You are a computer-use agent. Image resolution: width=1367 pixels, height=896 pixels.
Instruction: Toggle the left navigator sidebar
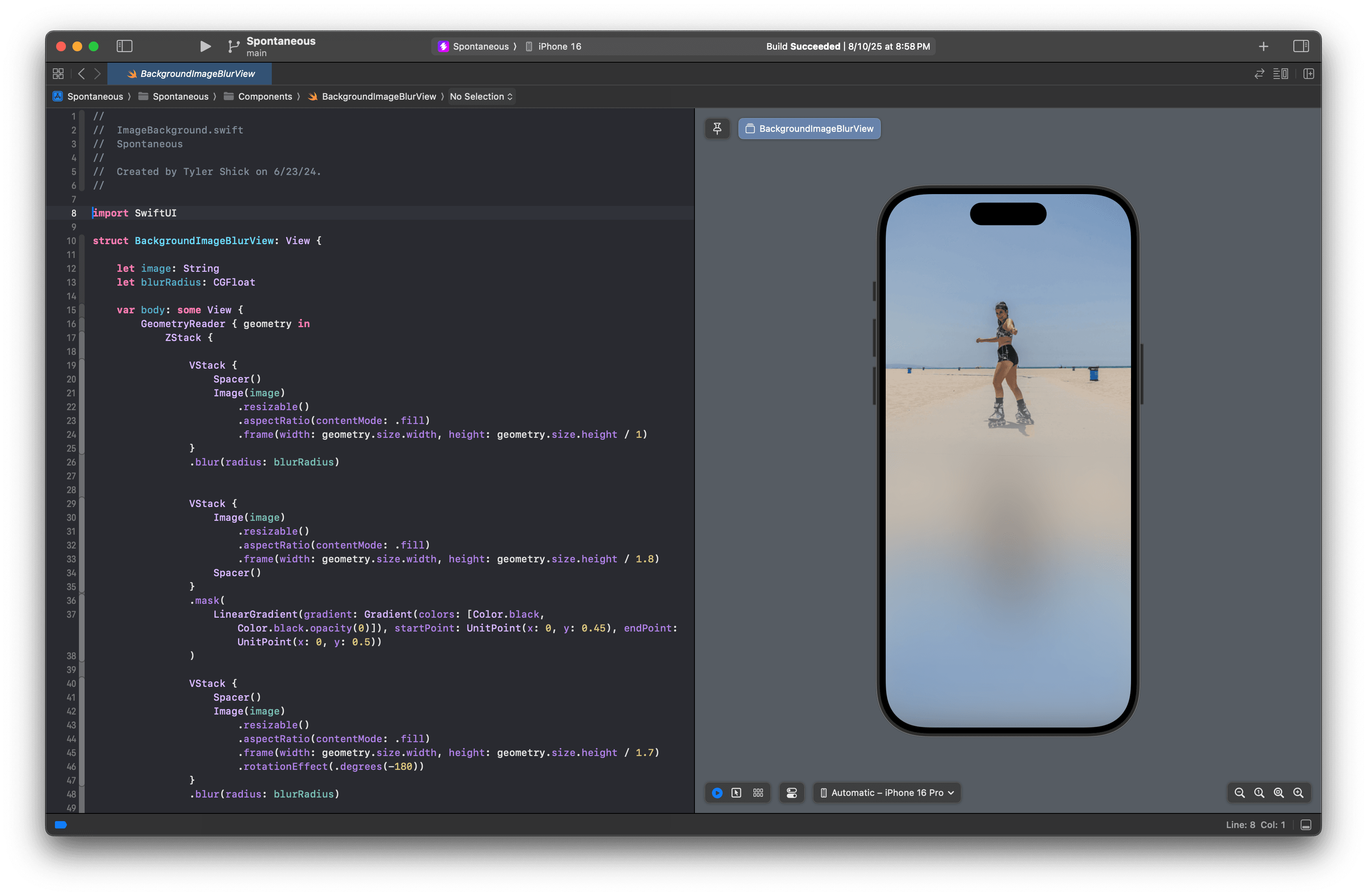[124, 46]
